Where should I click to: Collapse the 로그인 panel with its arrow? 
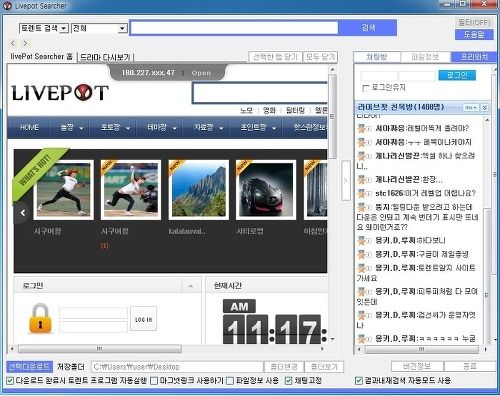pyautogui.click(x=191, y=286)
